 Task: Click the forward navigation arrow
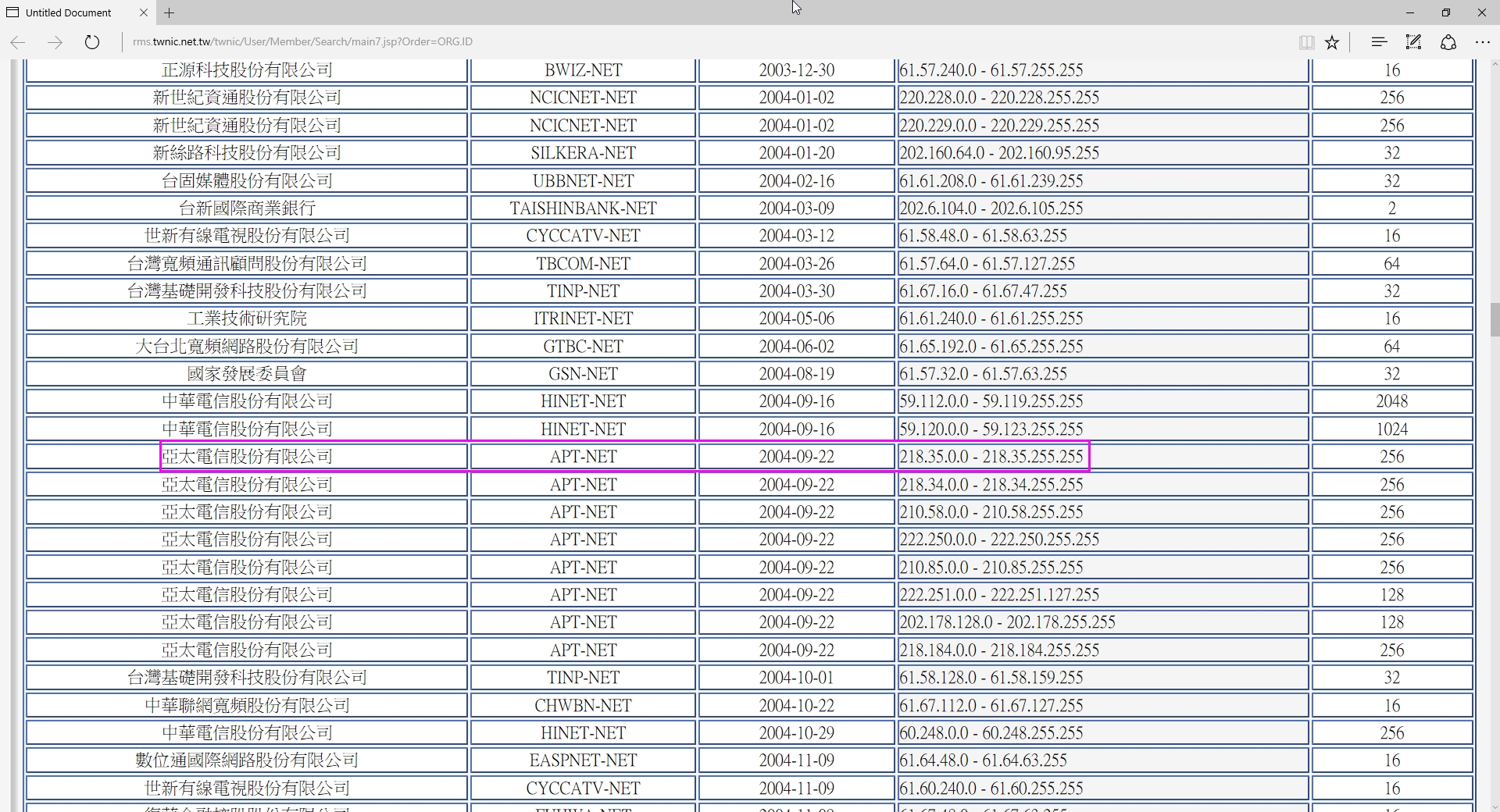point(55,42)
